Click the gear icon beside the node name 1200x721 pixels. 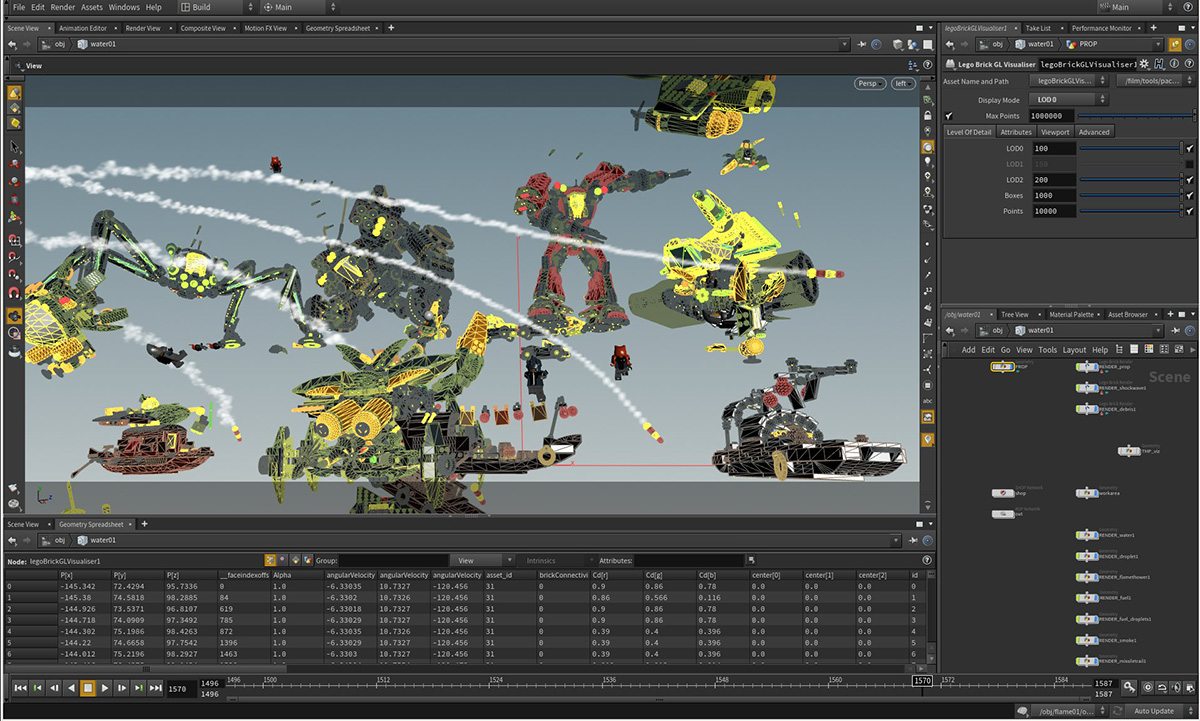tap(1144, 64)
